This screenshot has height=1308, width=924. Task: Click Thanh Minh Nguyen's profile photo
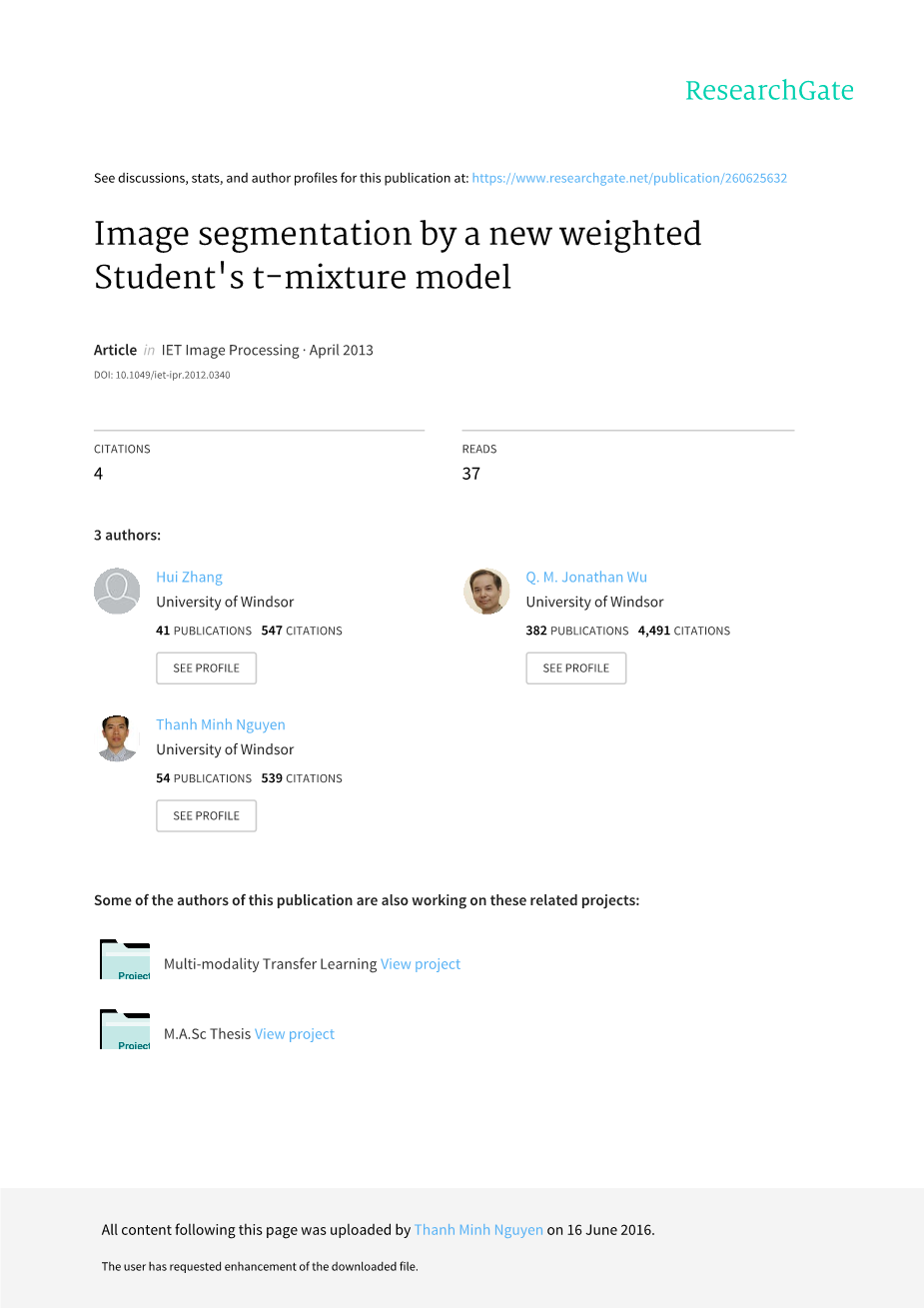coord(117,738)
